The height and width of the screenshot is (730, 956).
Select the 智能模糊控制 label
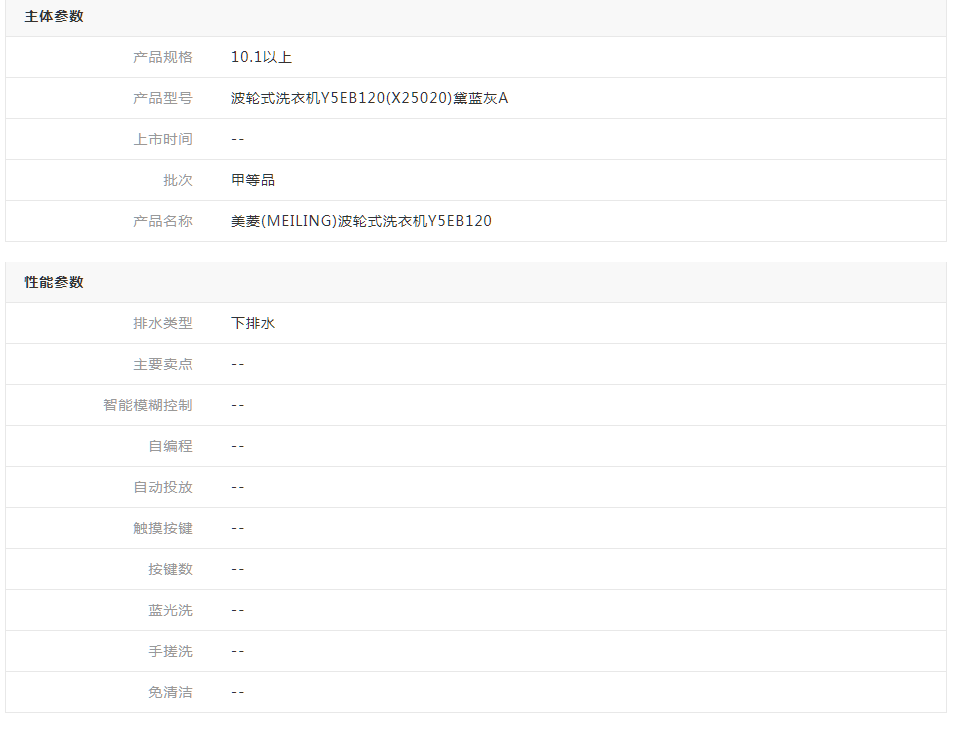click(x=148, y=406)
